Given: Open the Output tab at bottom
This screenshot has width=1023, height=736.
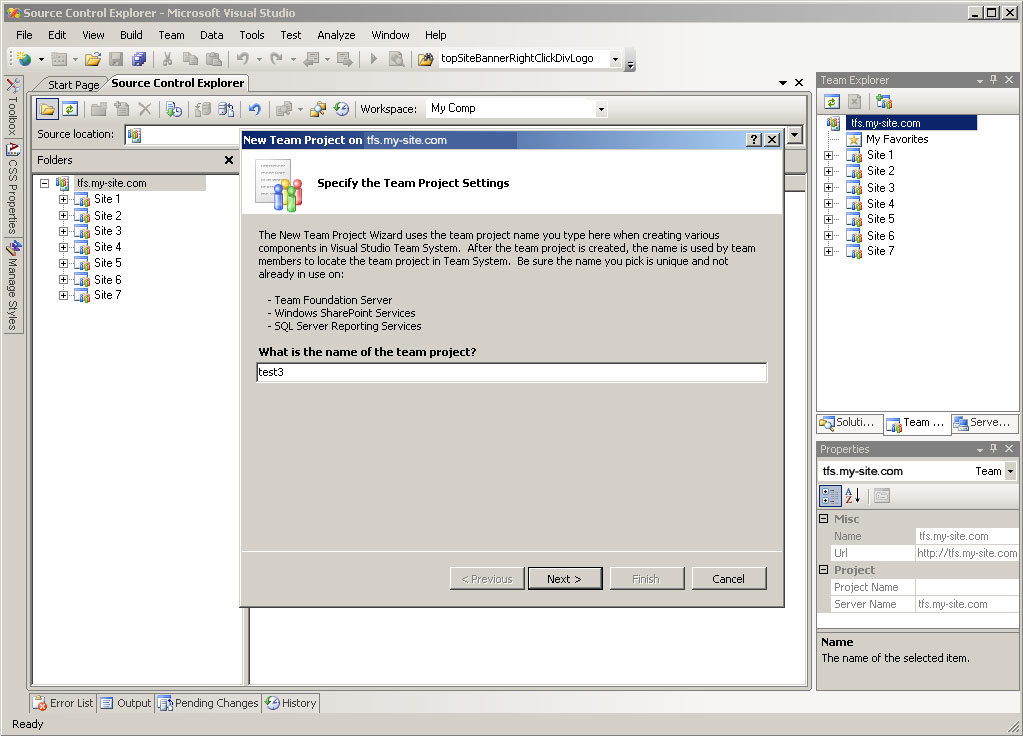Looking at the screenshot, I should click(x=126, y=703).
